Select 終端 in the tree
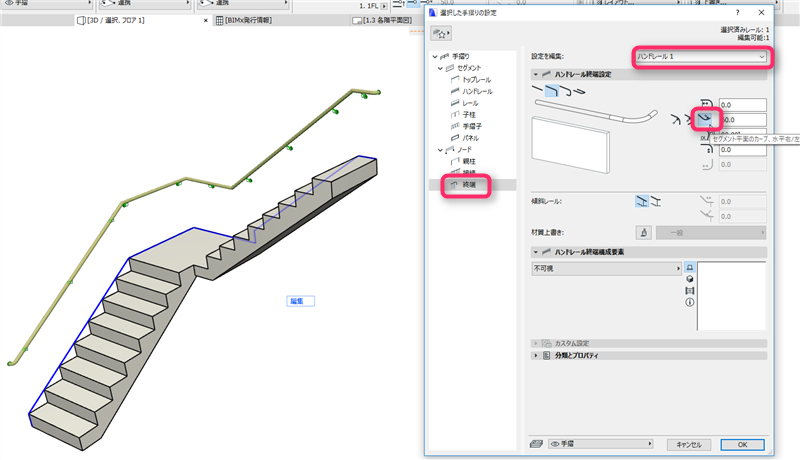800x460 pixels. tap(469, 185)
